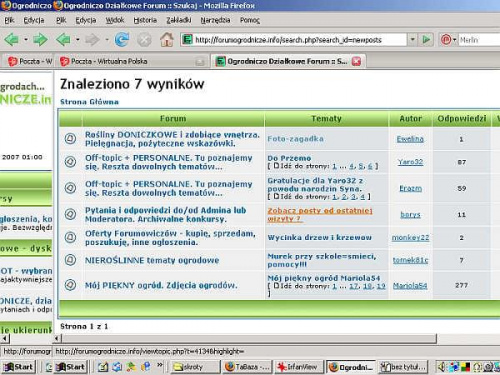Click the horizontal scrollbar under the results

(x=249, y=339)
